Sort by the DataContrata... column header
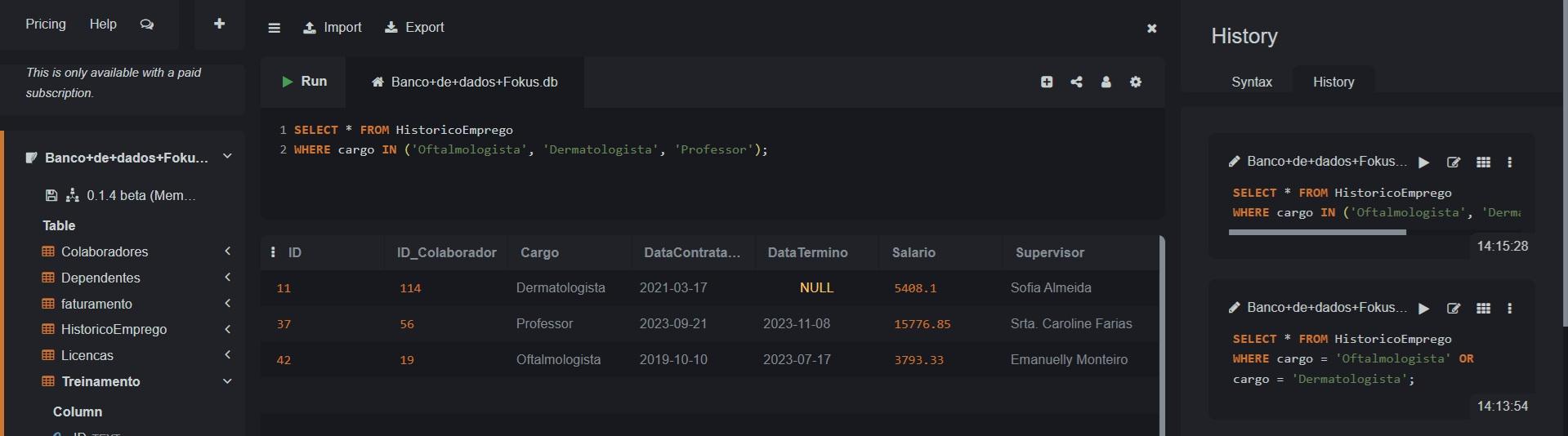The height and width of the screenshot is (436, 1568). (x=692, y=252)
